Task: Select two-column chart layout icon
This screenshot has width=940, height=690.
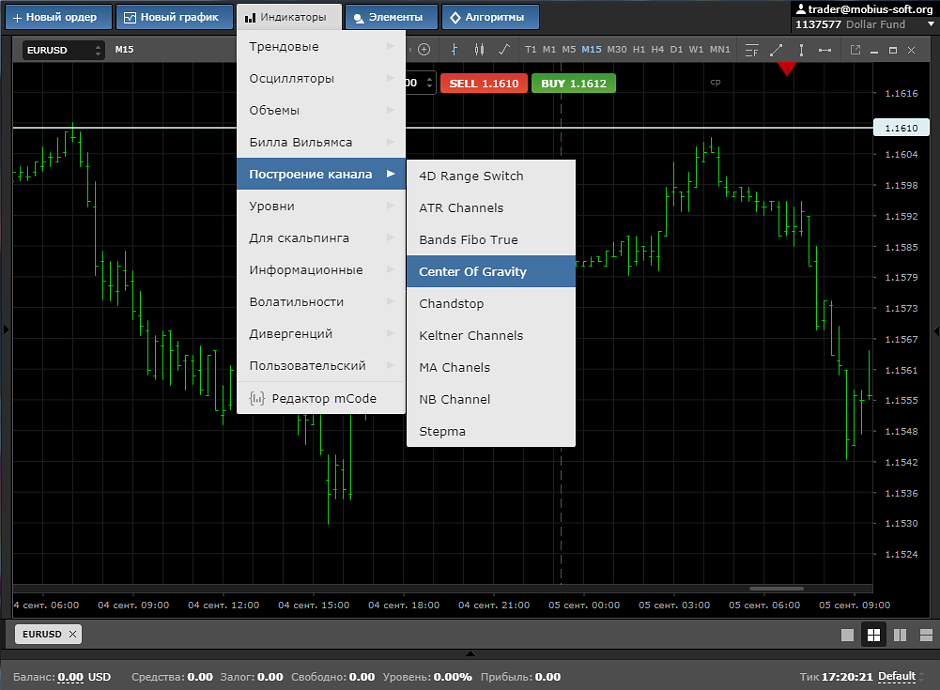Action: [x=900, y=635]
